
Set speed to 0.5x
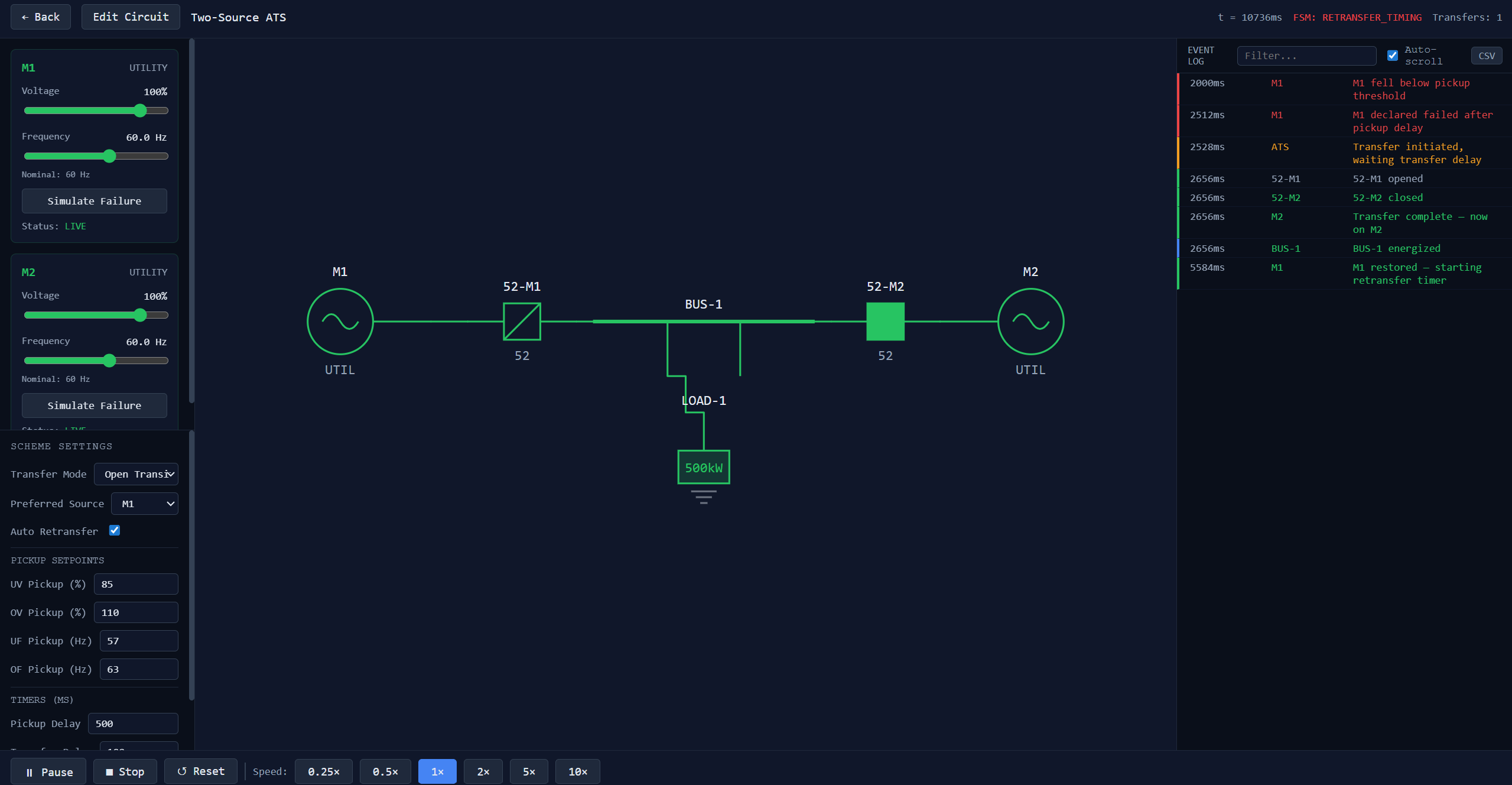tap(385, 772)
